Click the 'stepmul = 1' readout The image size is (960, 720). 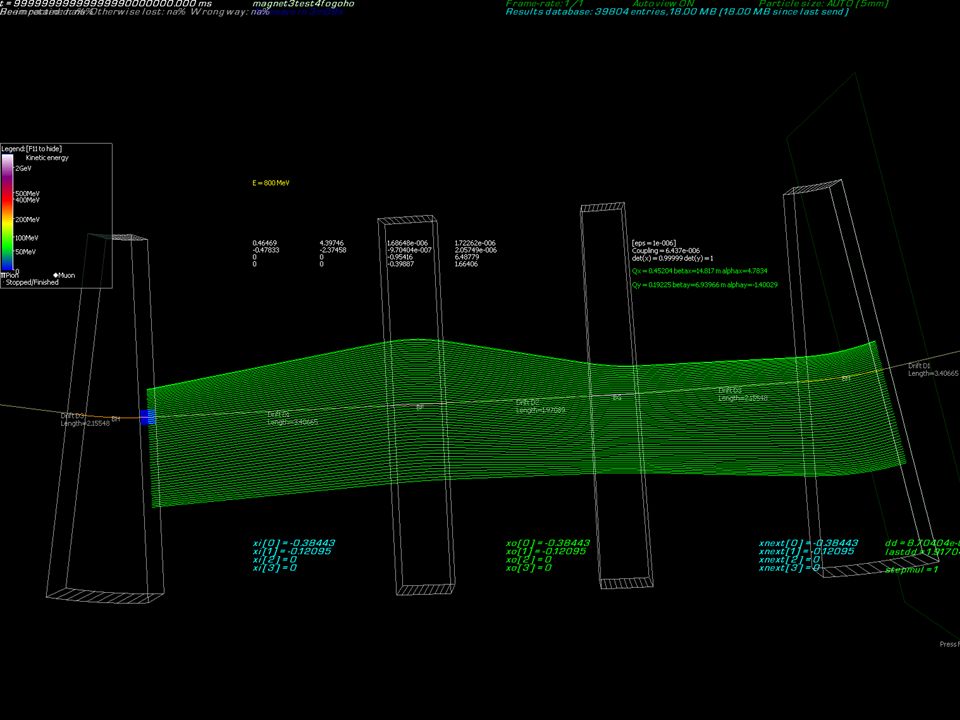click(x=911, y=570)
